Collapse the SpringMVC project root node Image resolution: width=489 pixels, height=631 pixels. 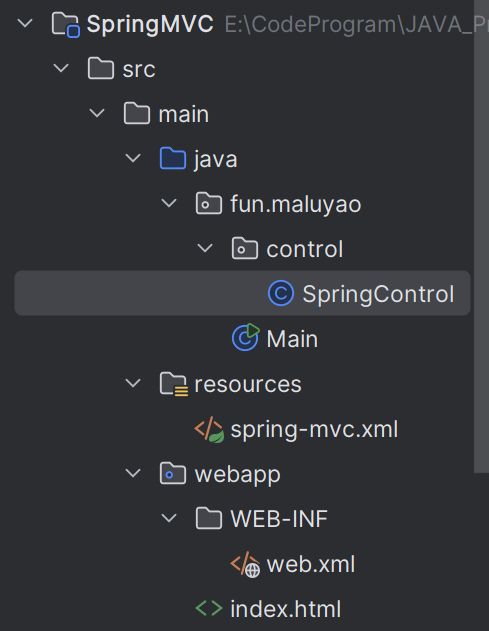25,23
